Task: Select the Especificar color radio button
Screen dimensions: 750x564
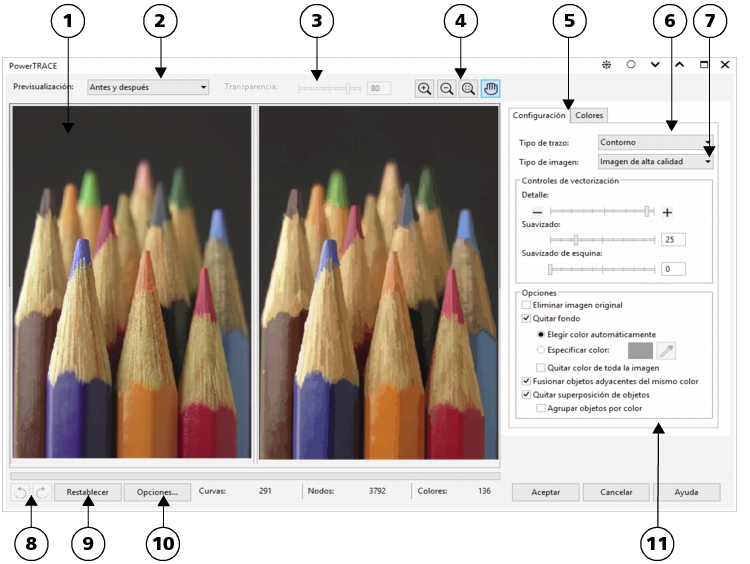Action: [x=542, y=350]
